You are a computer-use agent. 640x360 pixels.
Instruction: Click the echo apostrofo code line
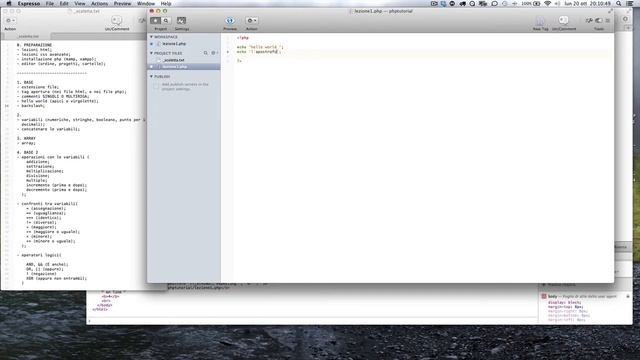click(x=259, y=52)
